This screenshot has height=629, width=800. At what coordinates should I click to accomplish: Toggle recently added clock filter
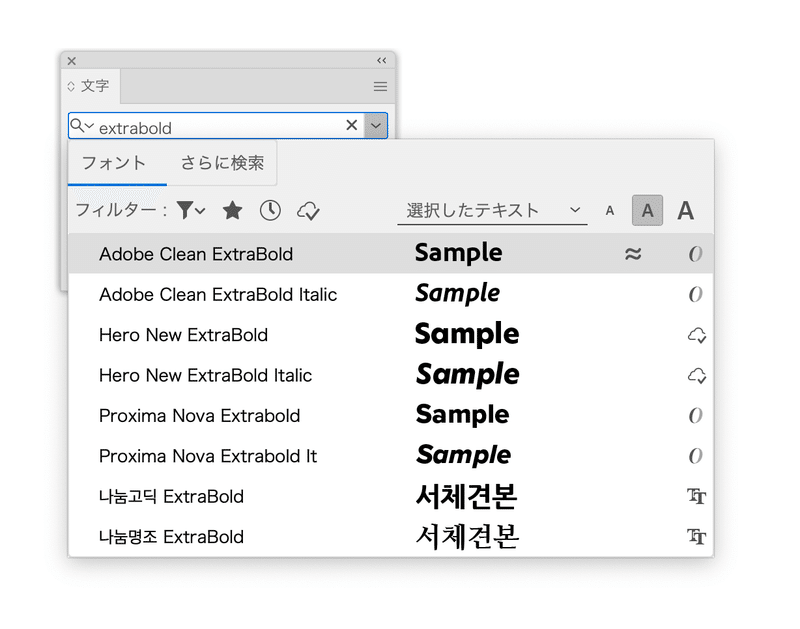pyautogui.click(x=270, y=210)
